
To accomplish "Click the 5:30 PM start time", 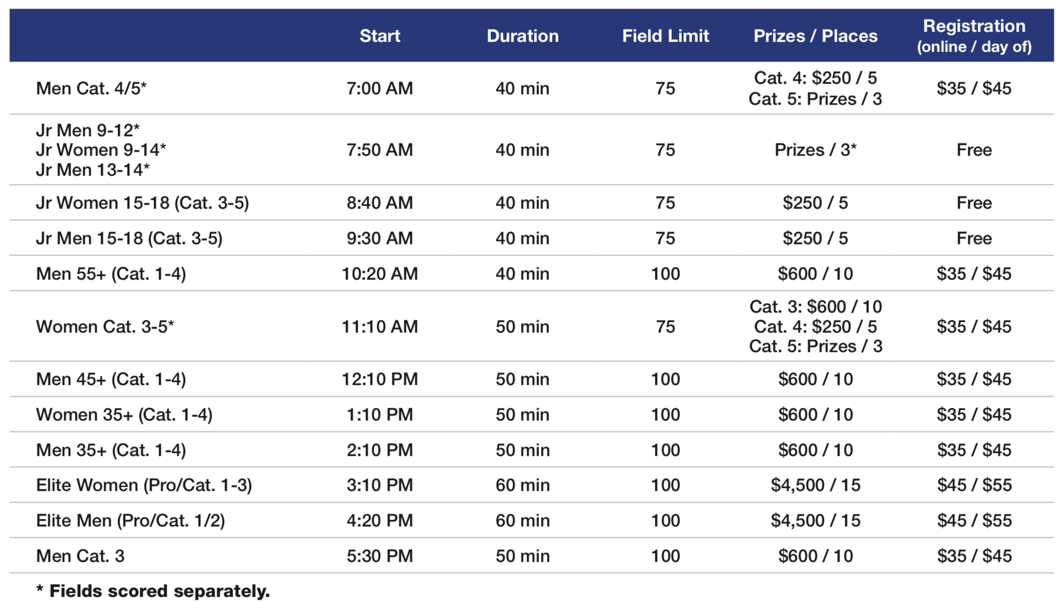I will [x=380, y=556].
